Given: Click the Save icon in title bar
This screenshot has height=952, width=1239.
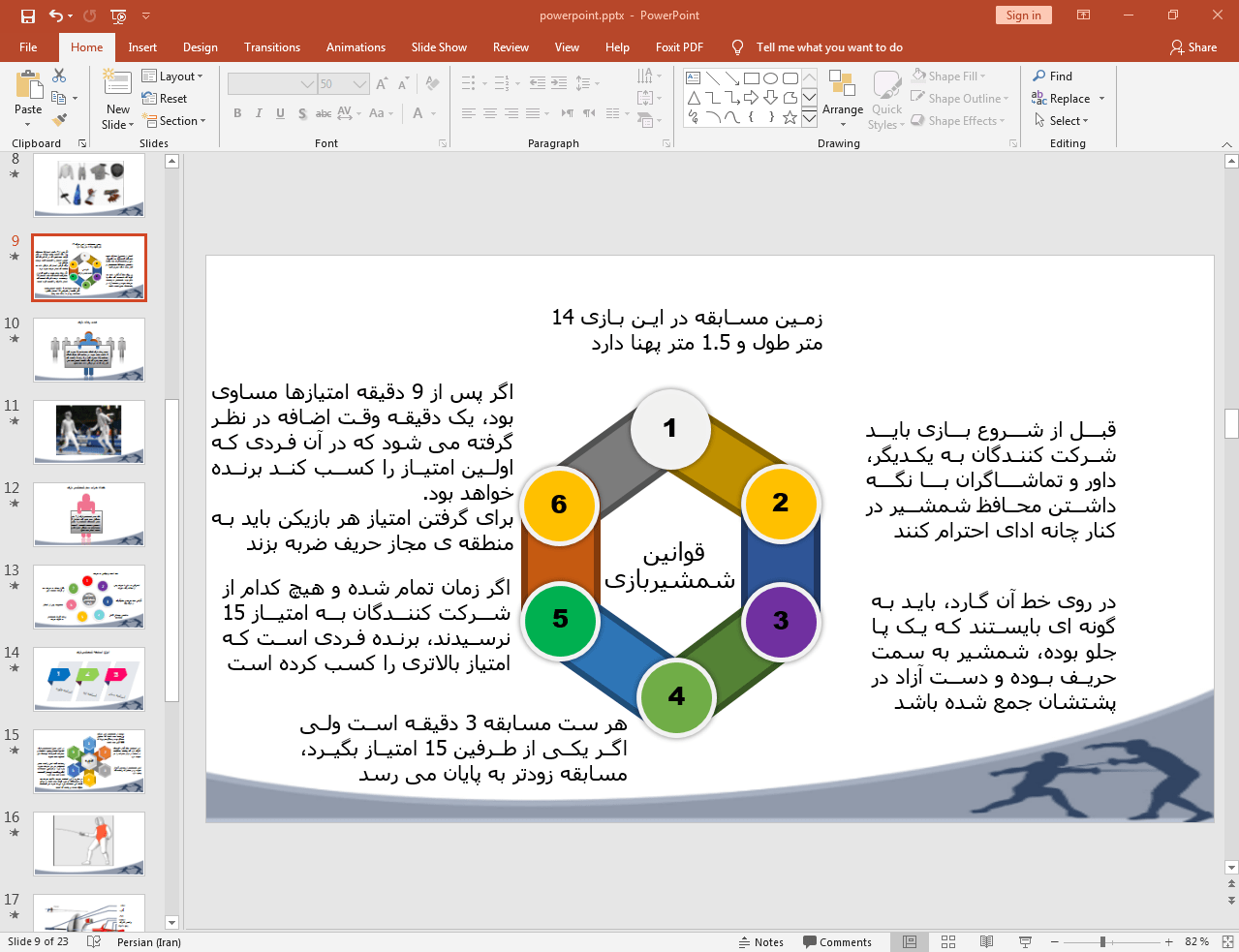Looking at the screenshot, I should [x=28, y=15].
